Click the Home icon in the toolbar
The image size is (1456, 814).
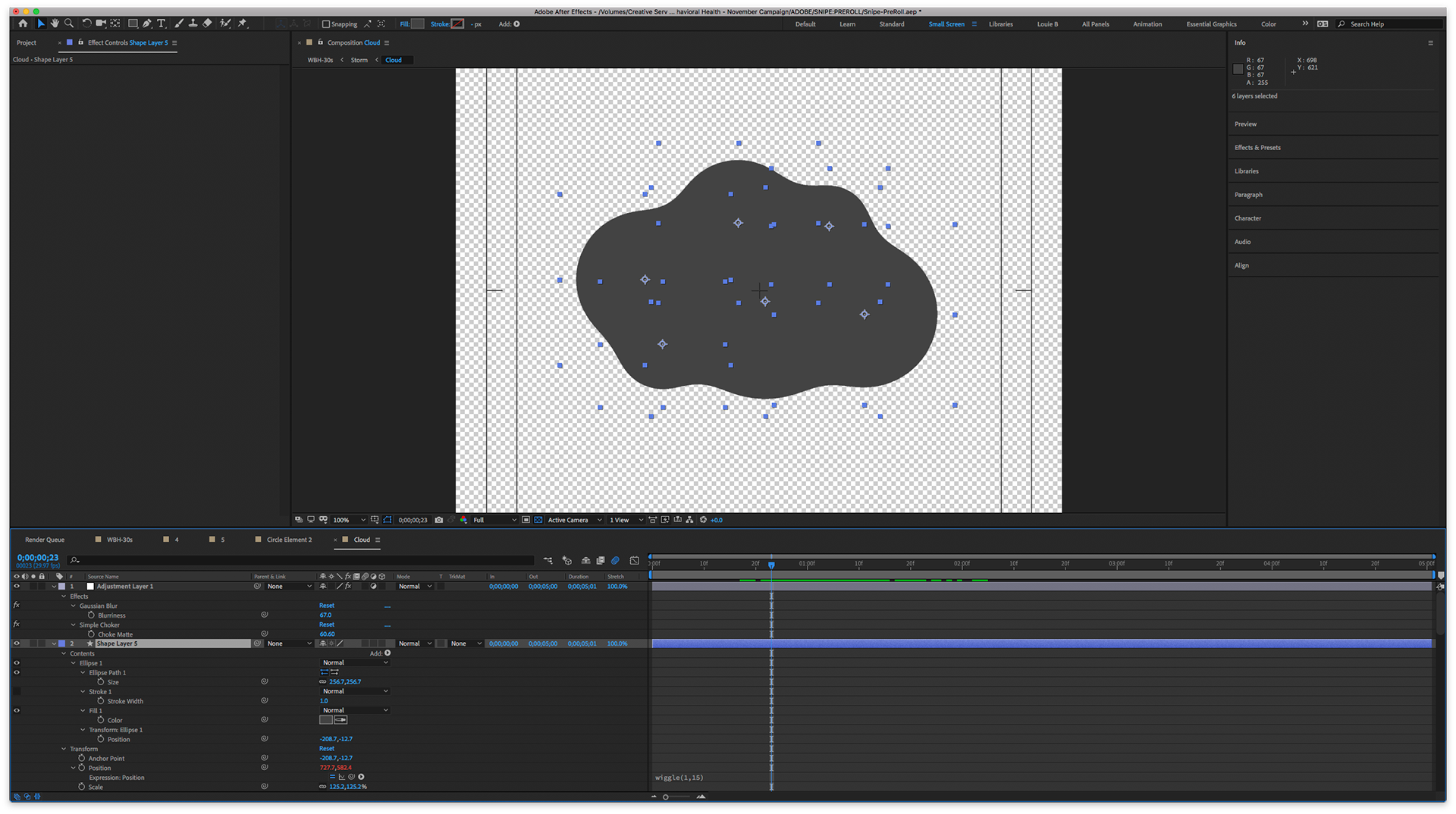click(23, 23)
